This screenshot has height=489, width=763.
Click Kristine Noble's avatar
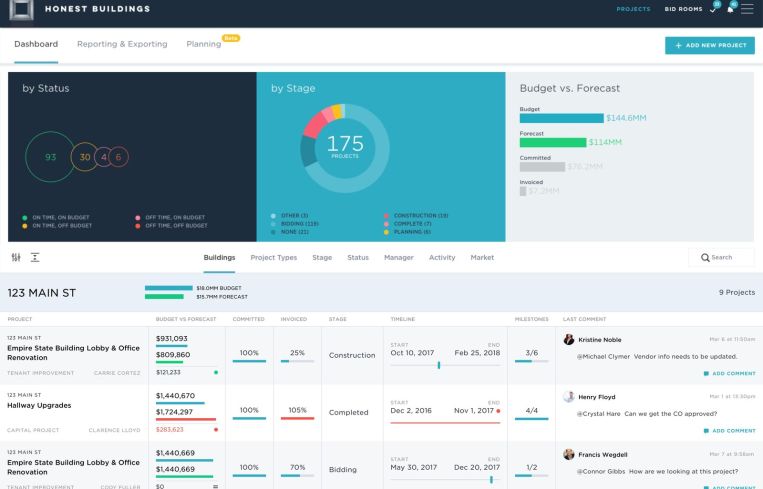(x=569, y=340)
